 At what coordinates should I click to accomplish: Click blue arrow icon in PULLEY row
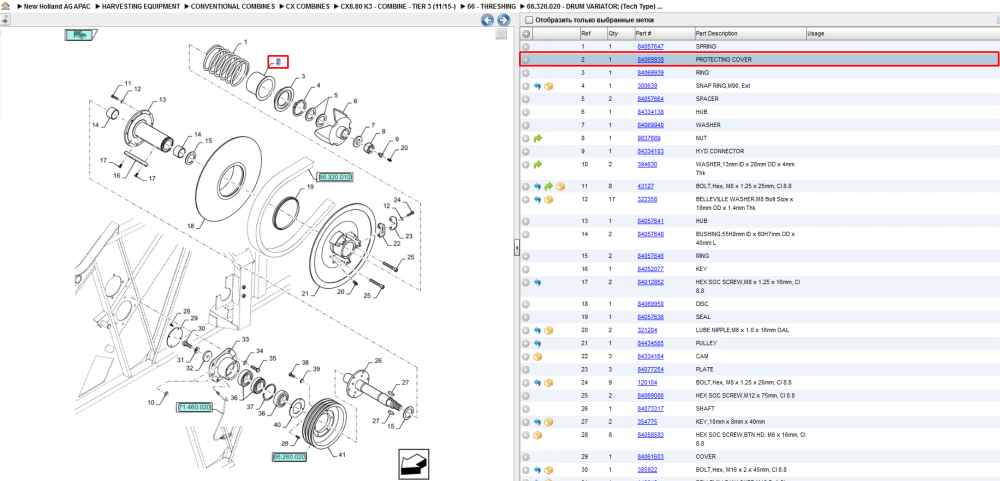coord(538,343)
